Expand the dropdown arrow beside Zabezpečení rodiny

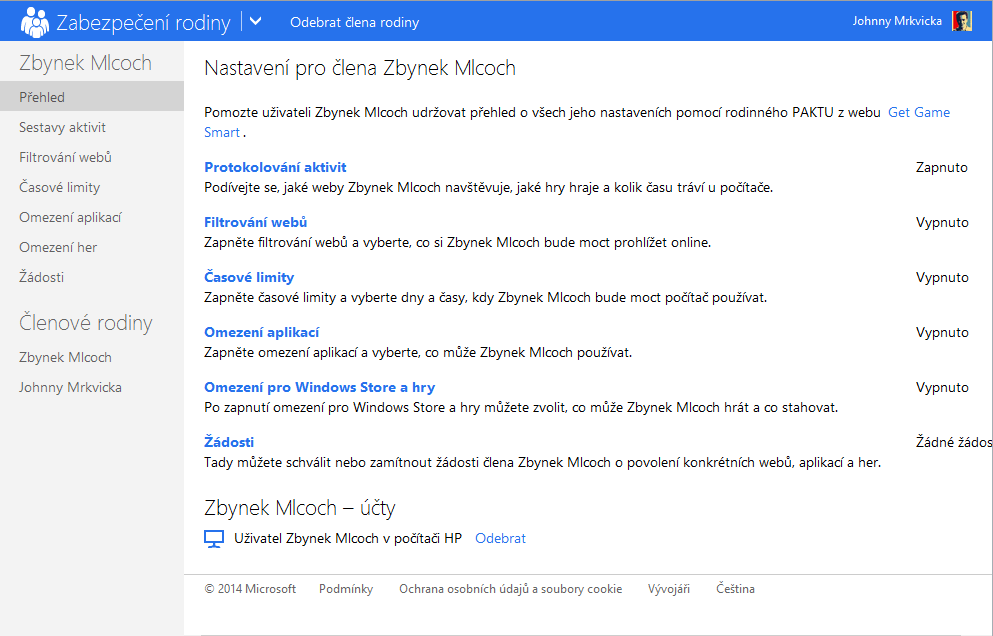coord(255,21)
